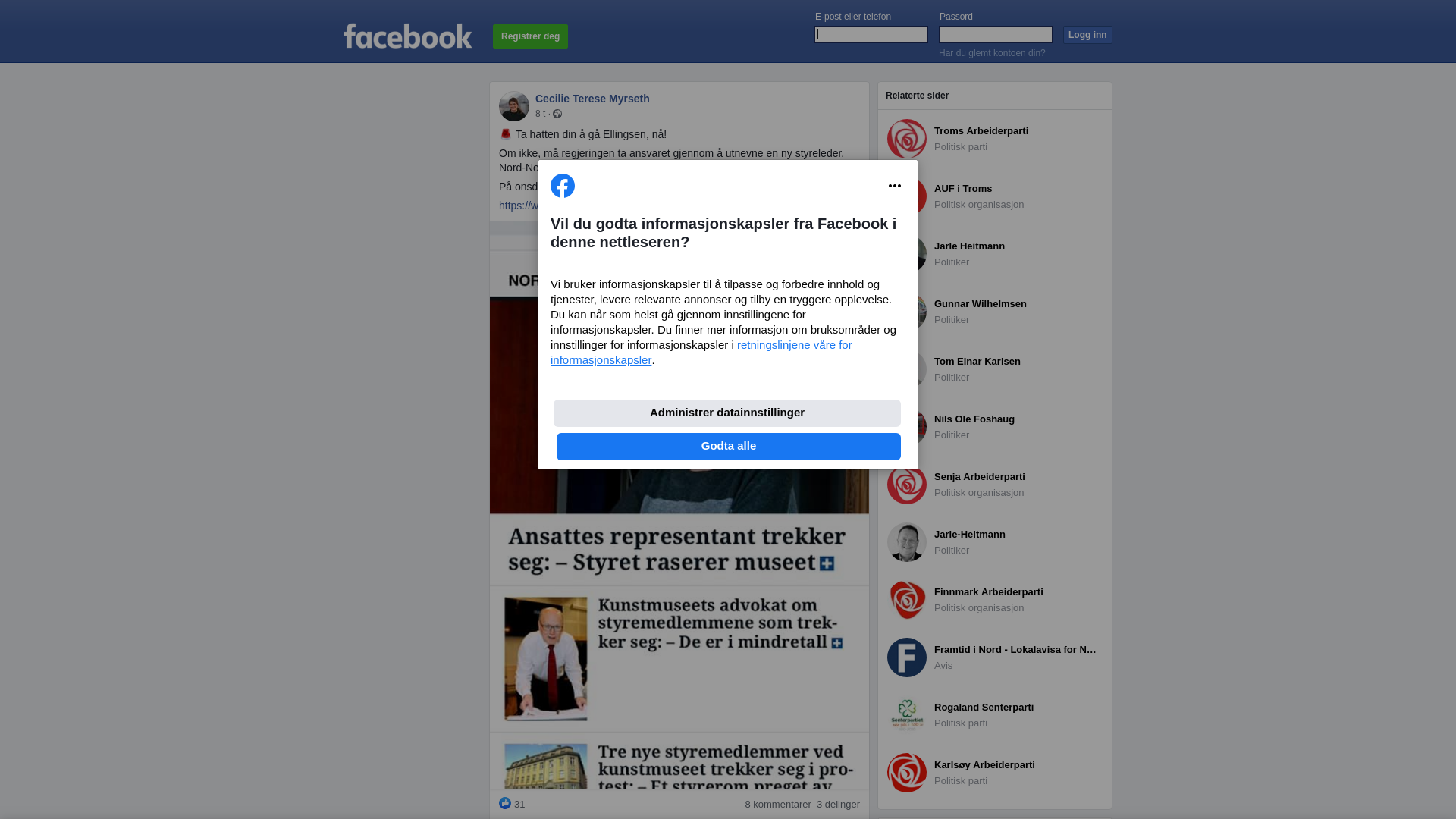The image size is (1456, 819).
Task: Open Framtid i Nord F logo icon
Action: tap(907, 657)
